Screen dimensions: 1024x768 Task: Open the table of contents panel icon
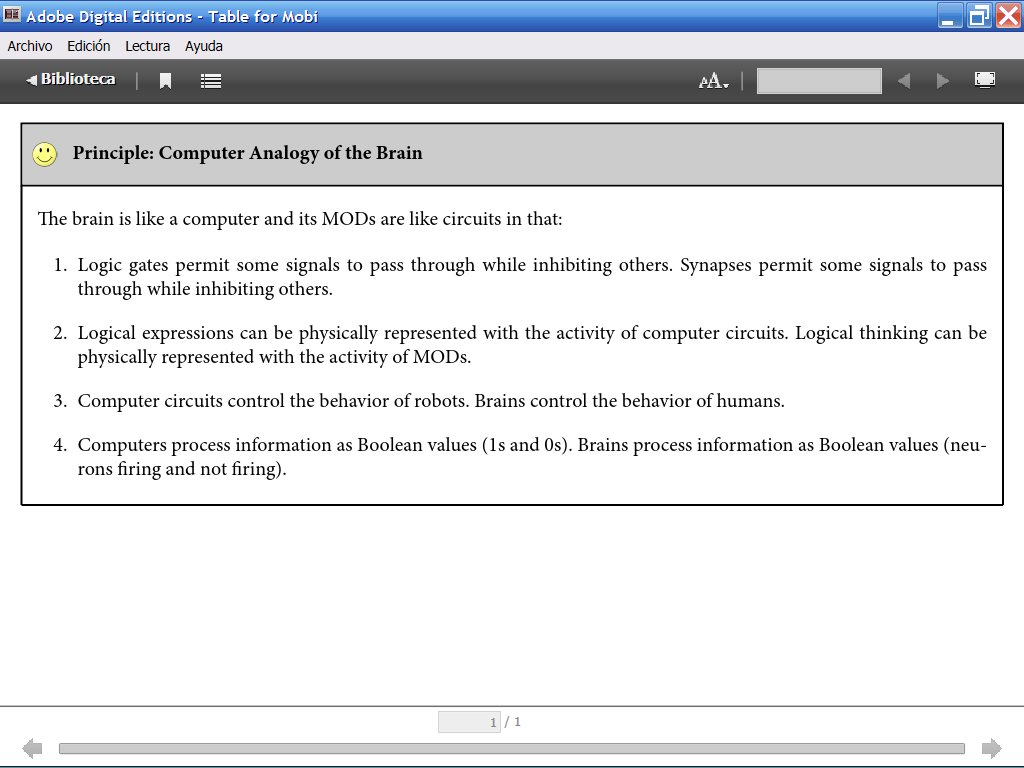(x=210, y=81)
